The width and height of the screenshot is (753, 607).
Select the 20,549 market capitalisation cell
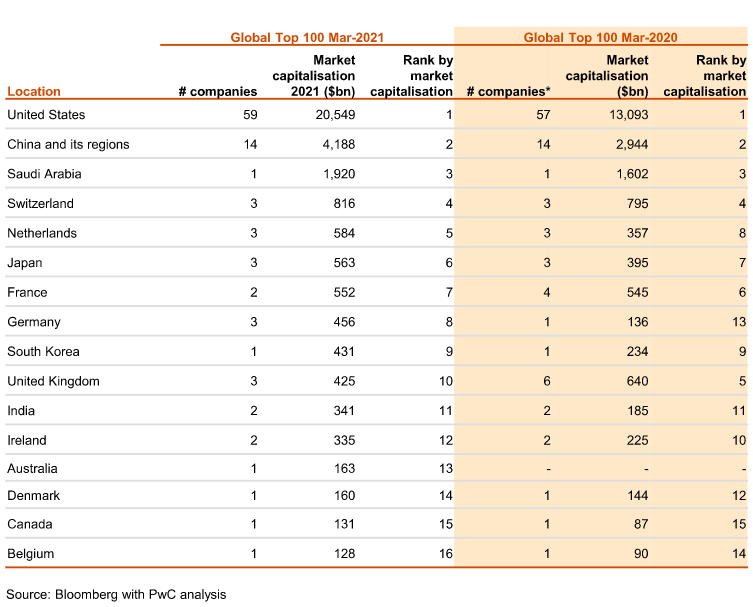[x=332, y=115]
